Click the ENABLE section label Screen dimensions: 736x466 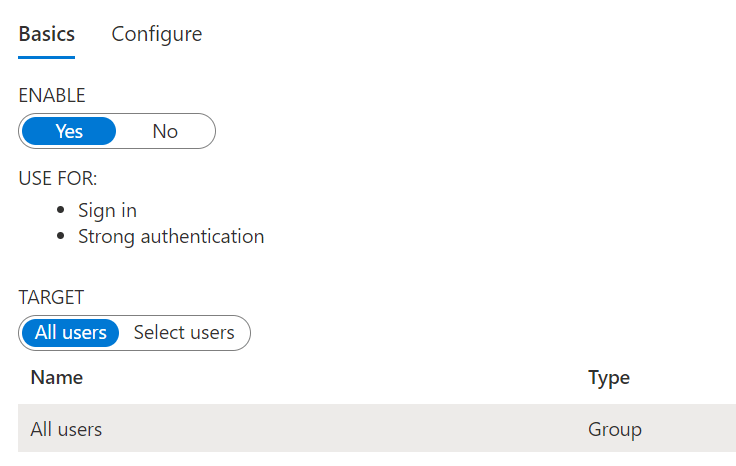(52, 96)
